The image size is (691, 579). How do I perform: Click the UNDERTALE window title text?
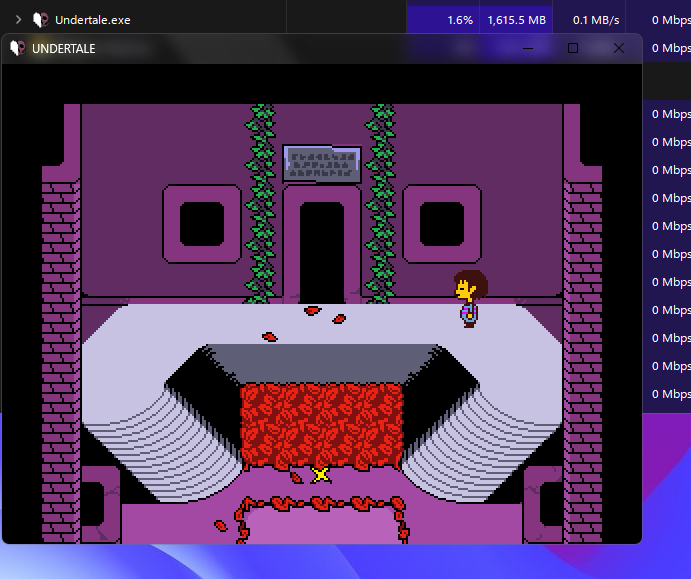[x=63, y=48]
